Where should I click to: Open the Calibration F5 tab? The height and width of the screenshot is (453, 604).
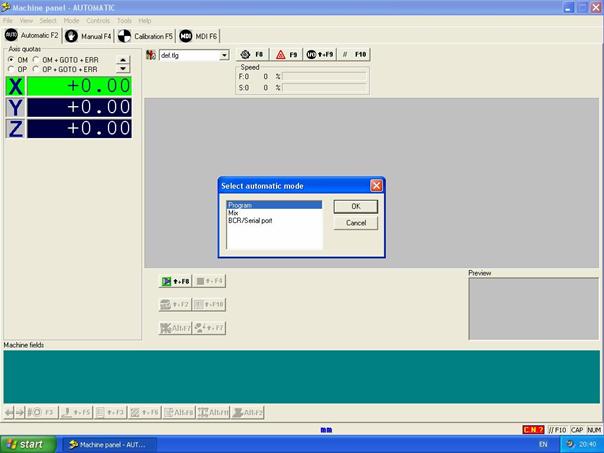tap(146, 35)
